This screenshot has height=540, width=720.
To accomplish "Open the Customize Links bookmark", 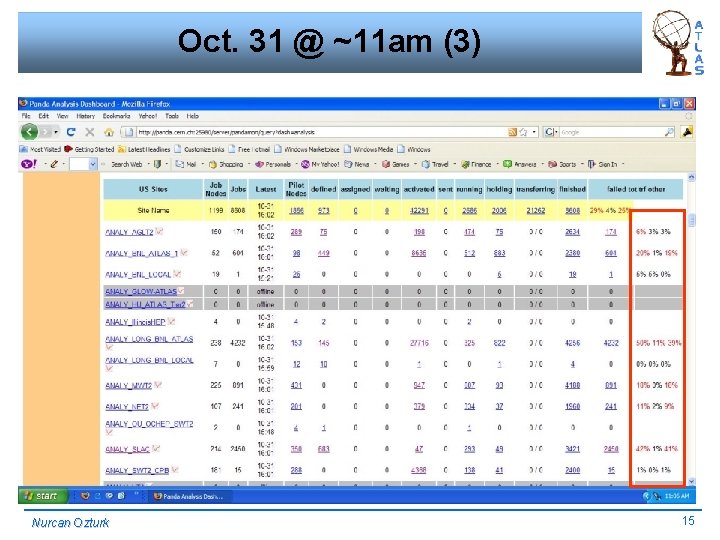I will 199,149.
